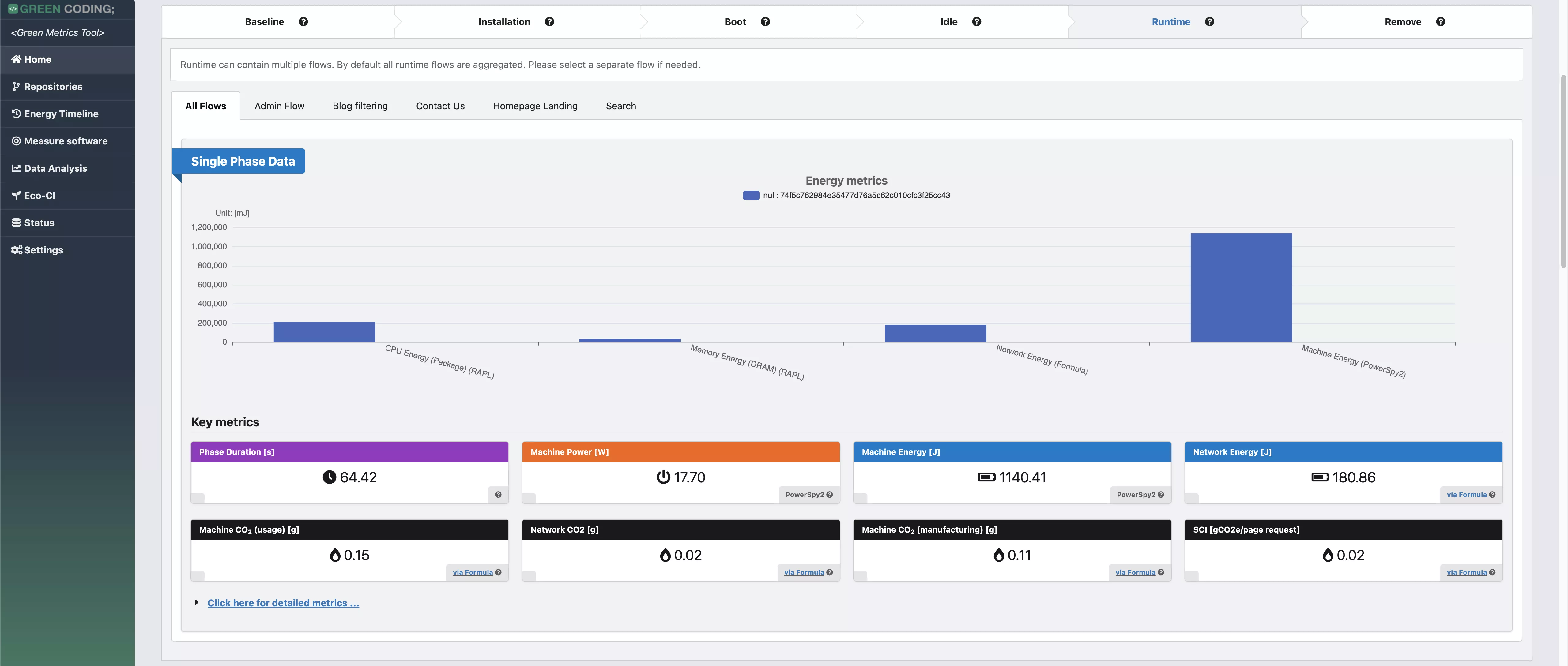Click 'via Formula' link in Network Energy card
The height and width of the screenshot is (666, 1568).
1466,495
